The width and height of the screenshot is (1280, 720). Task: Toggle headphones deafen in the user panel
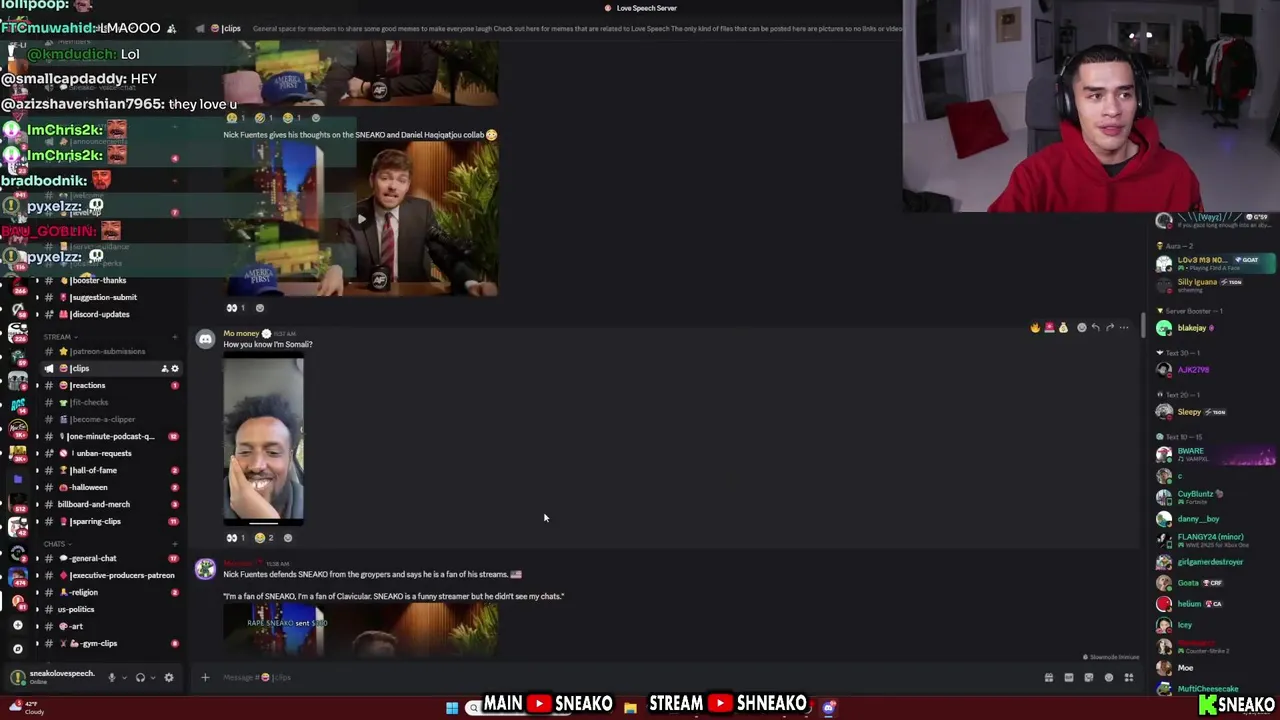click(x=140, y=677)
